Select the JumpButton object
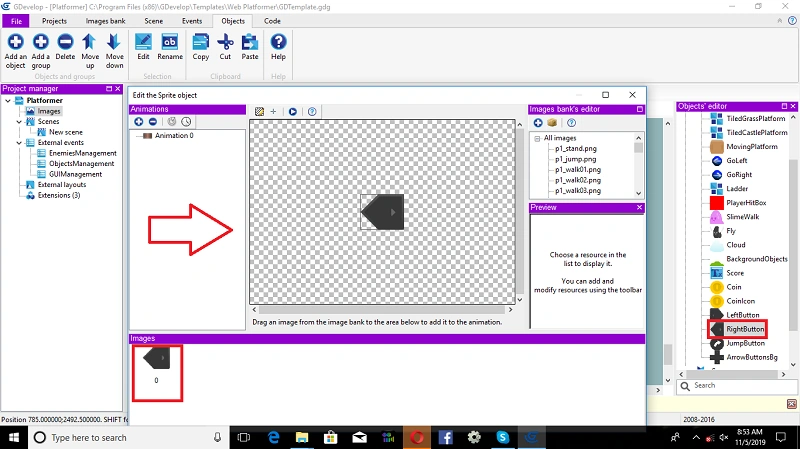The width and height of the screenshot is (800, 449). tap(745, 343)
